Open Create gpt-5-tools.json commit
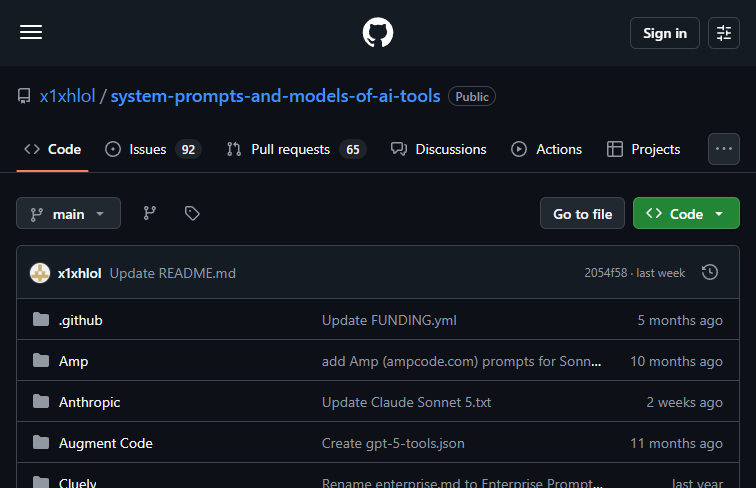756x488 pixels. tap(393, 443)
